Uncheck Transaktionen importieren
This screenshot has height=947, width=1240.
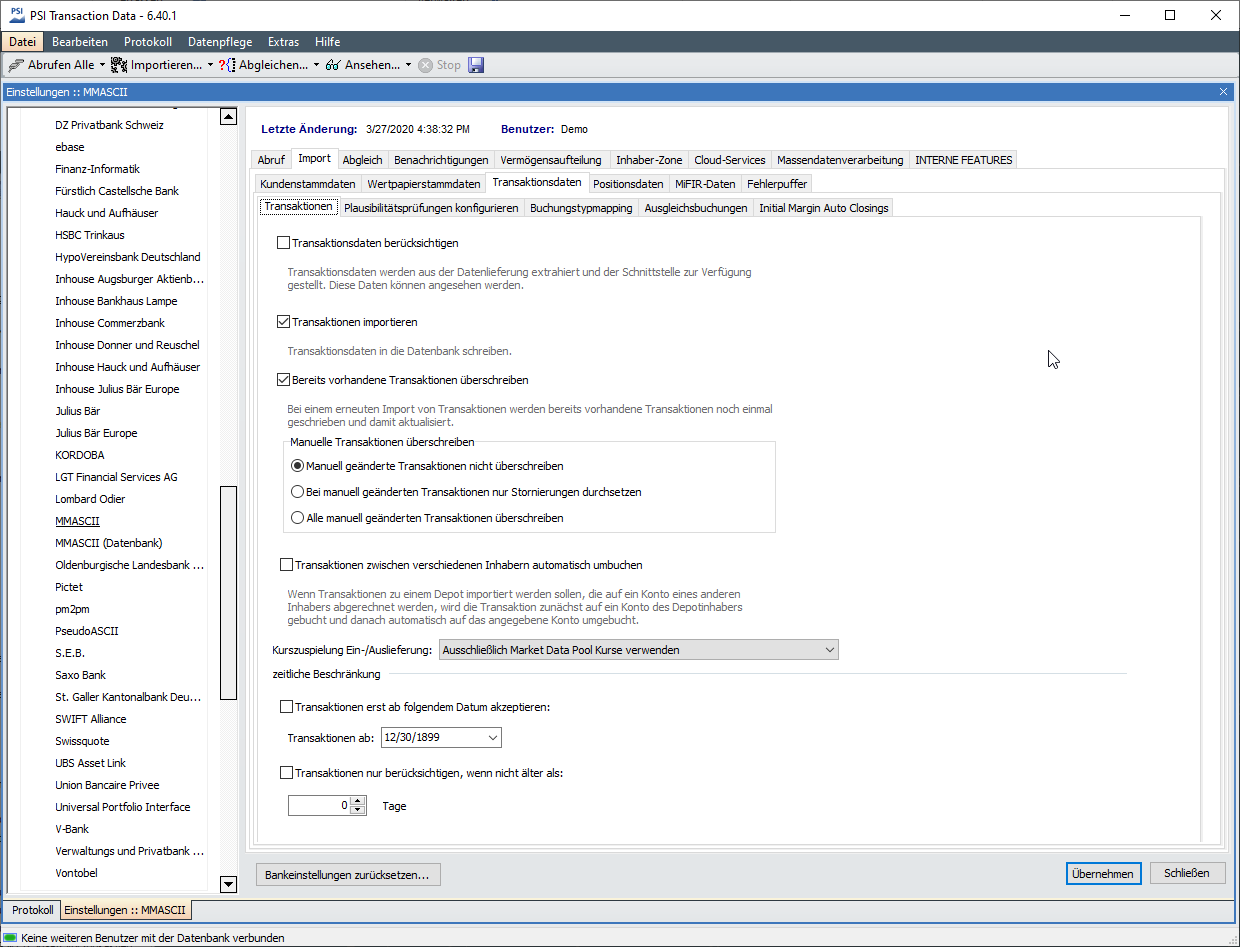284,323
